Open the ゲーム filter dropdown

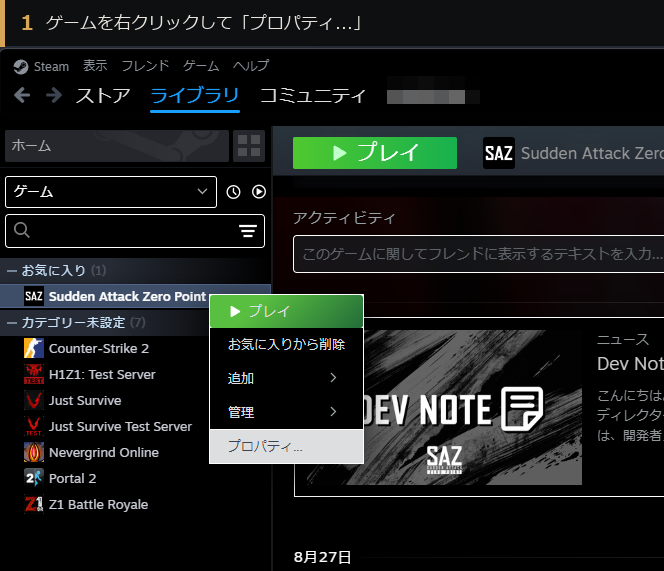pyautogui.click(x=111, y=192)
